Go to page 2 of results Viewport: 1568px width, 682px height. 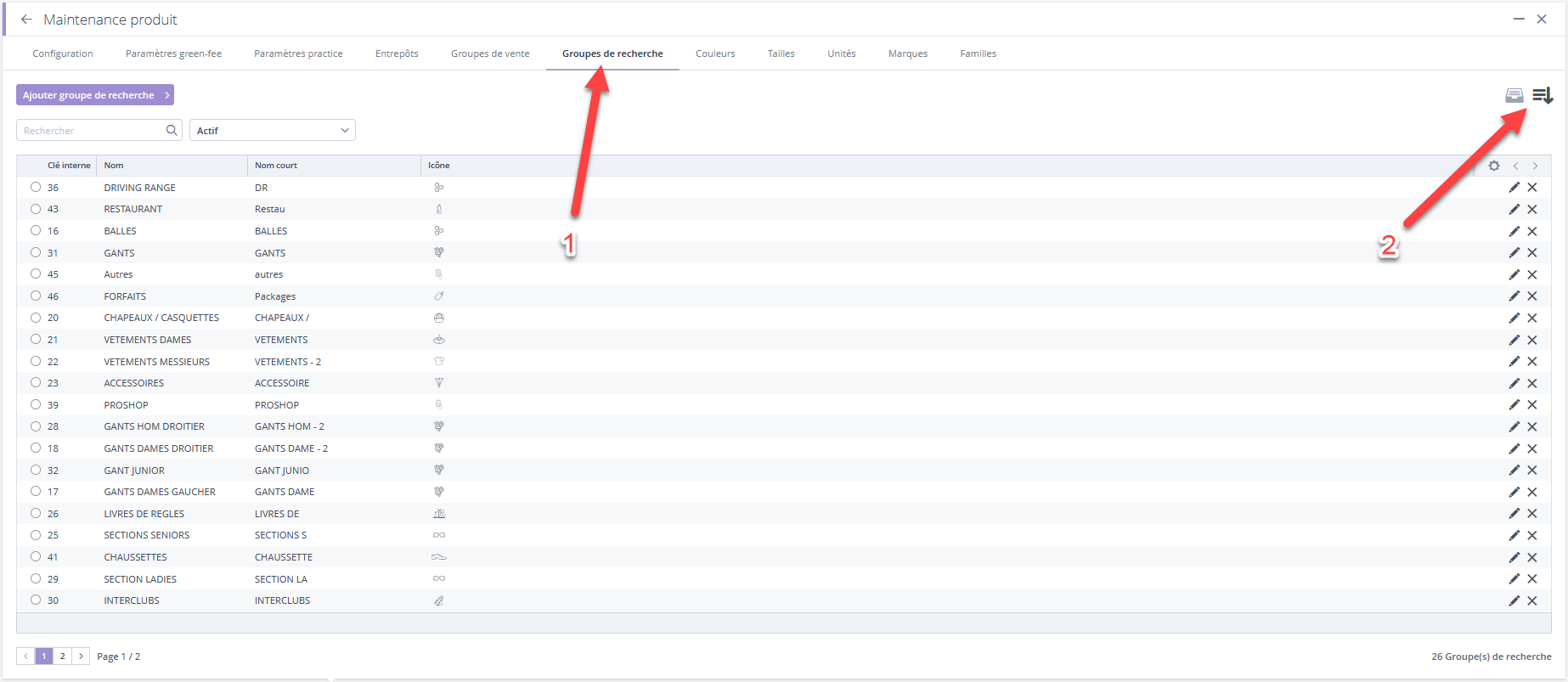coord(62,656)
